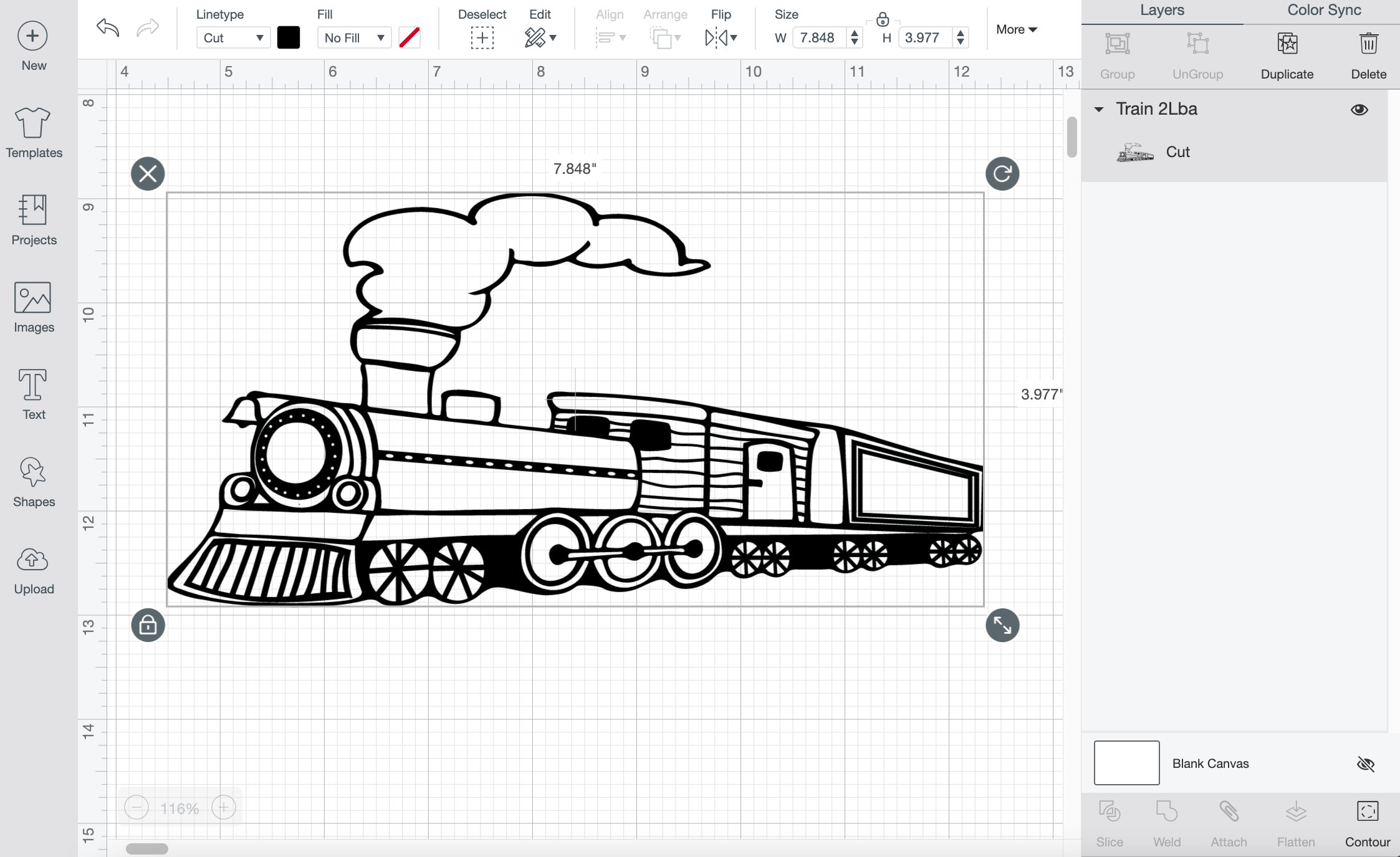Open the Shapes panel

tap(33, 480)
